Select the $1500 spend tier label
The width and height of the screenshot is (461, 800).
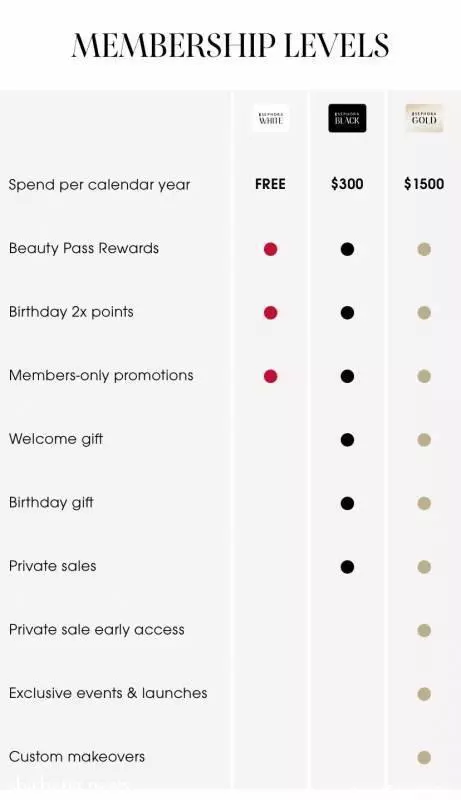click(424, 184)
